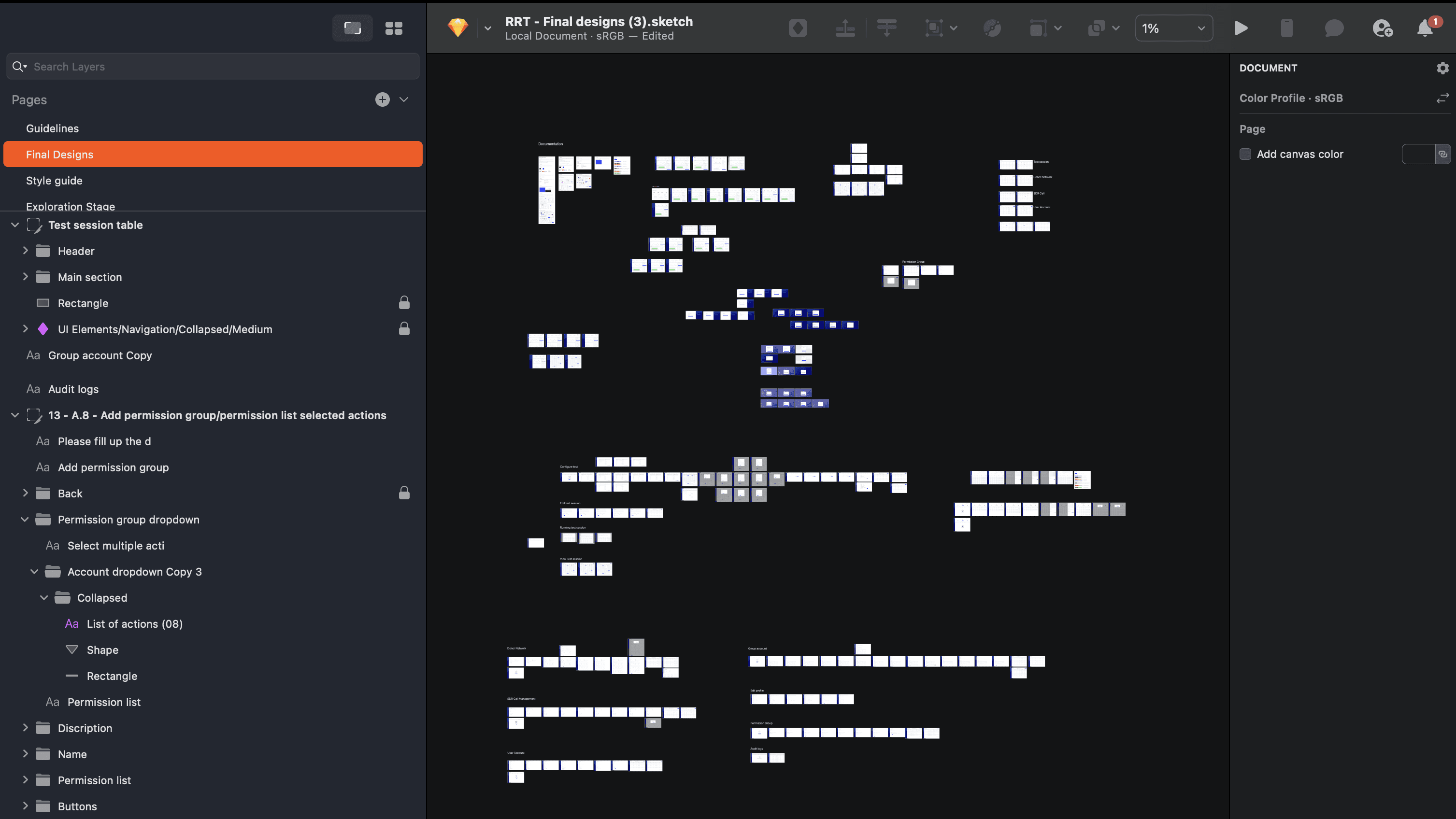Expand the Header layer group
The width and height of the screenshot is (1456, 819).
tap(25, 250)
